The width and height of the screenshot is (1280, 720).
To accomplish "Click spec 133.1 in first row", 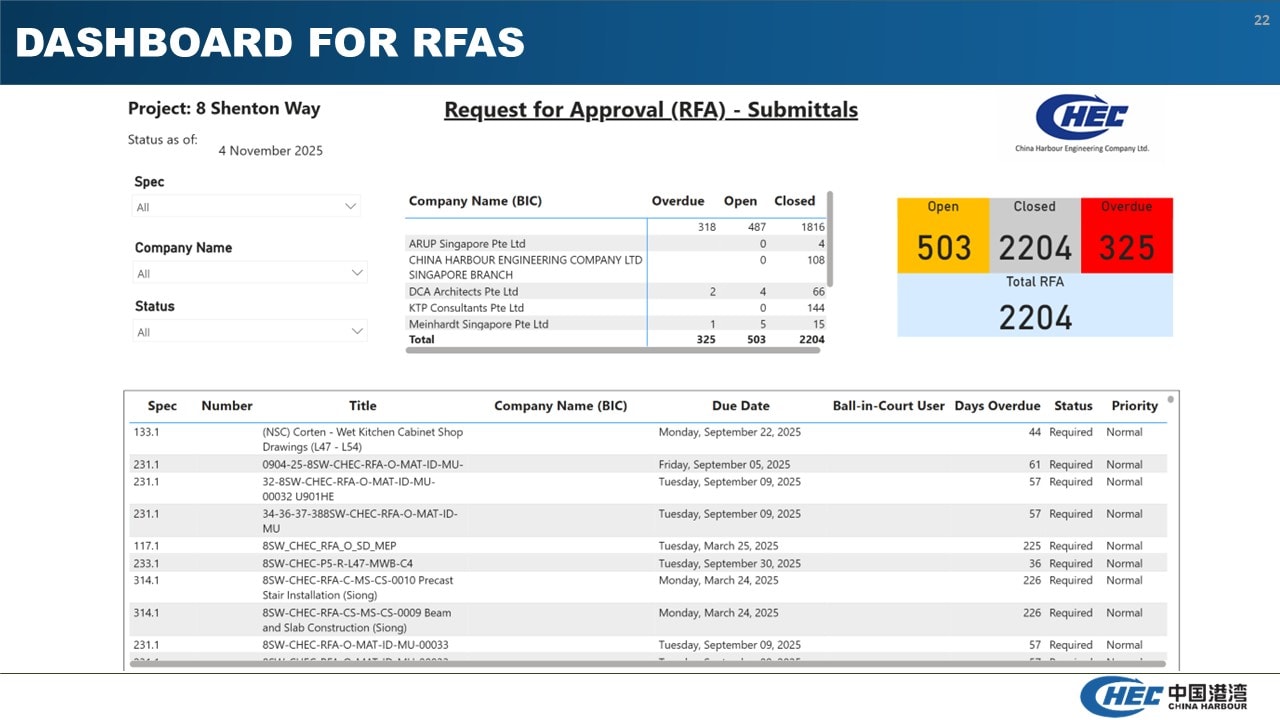I will 146,432.
